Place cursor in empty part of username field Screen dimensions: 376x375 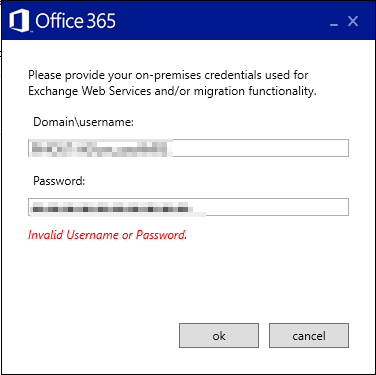(260, 148)
